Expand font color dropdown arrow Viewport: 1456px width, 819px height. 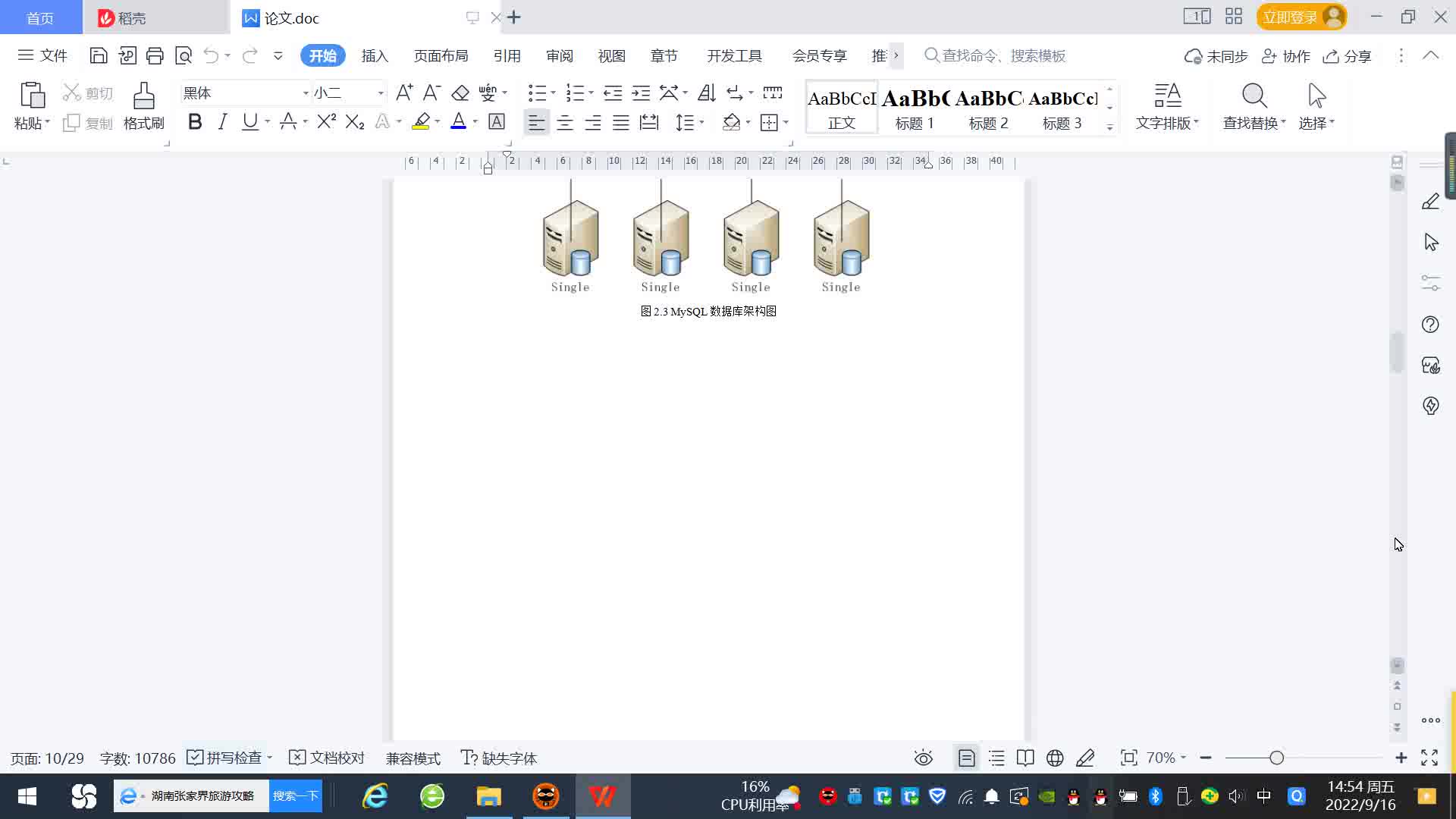(x=475, y=122)
